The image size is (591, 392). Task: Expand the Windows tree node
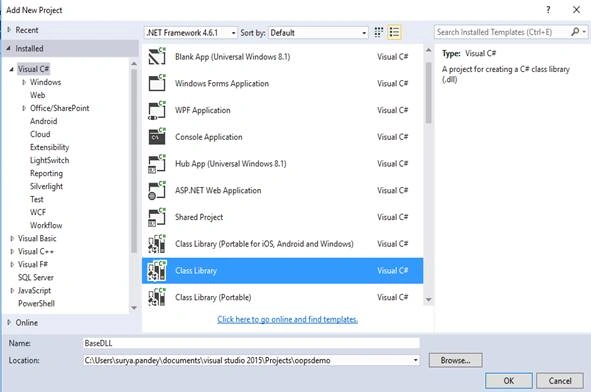(x=24, y=82)
